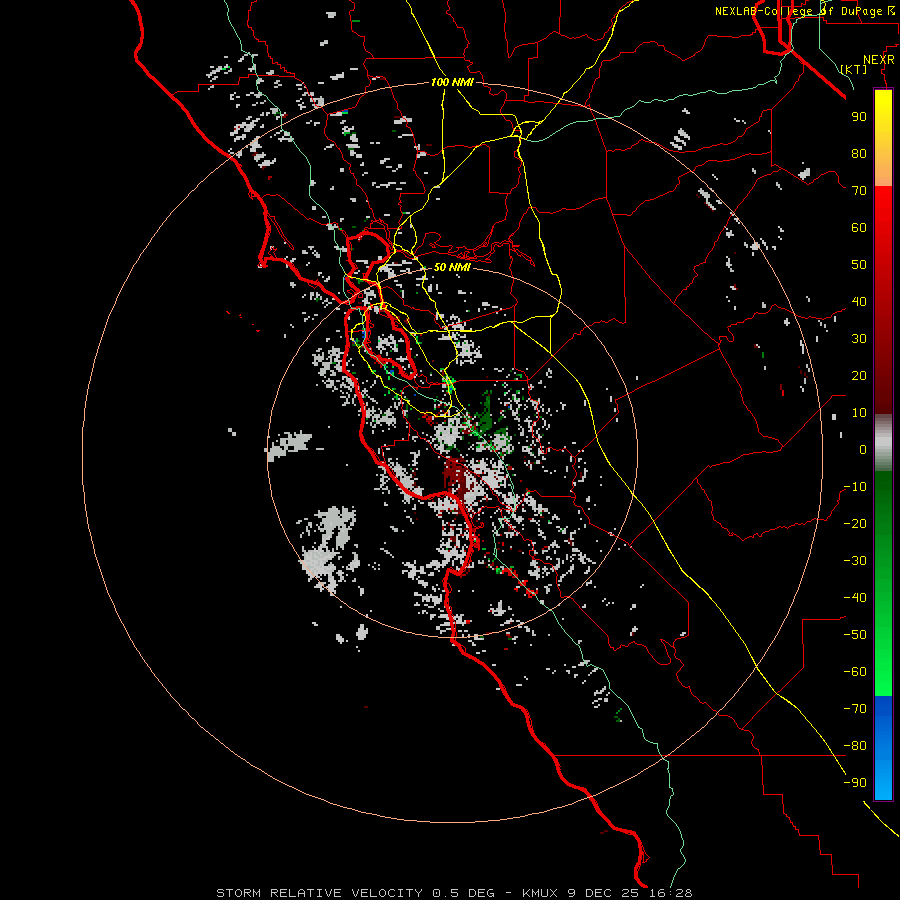Select the -80 value on velocity scale
This screenshot has height=900, width=900.
coord(855,746)
